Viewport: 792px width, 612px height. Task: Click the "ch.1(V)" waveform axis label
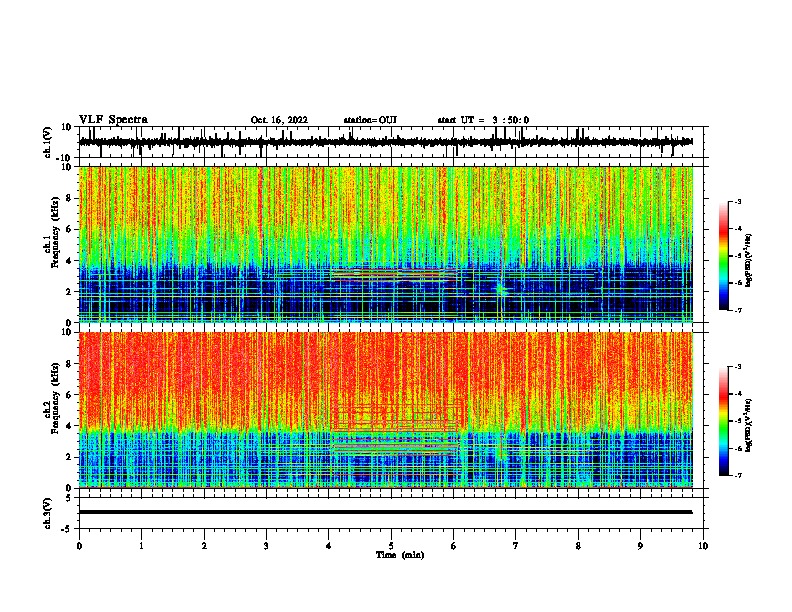pos(48,142)
